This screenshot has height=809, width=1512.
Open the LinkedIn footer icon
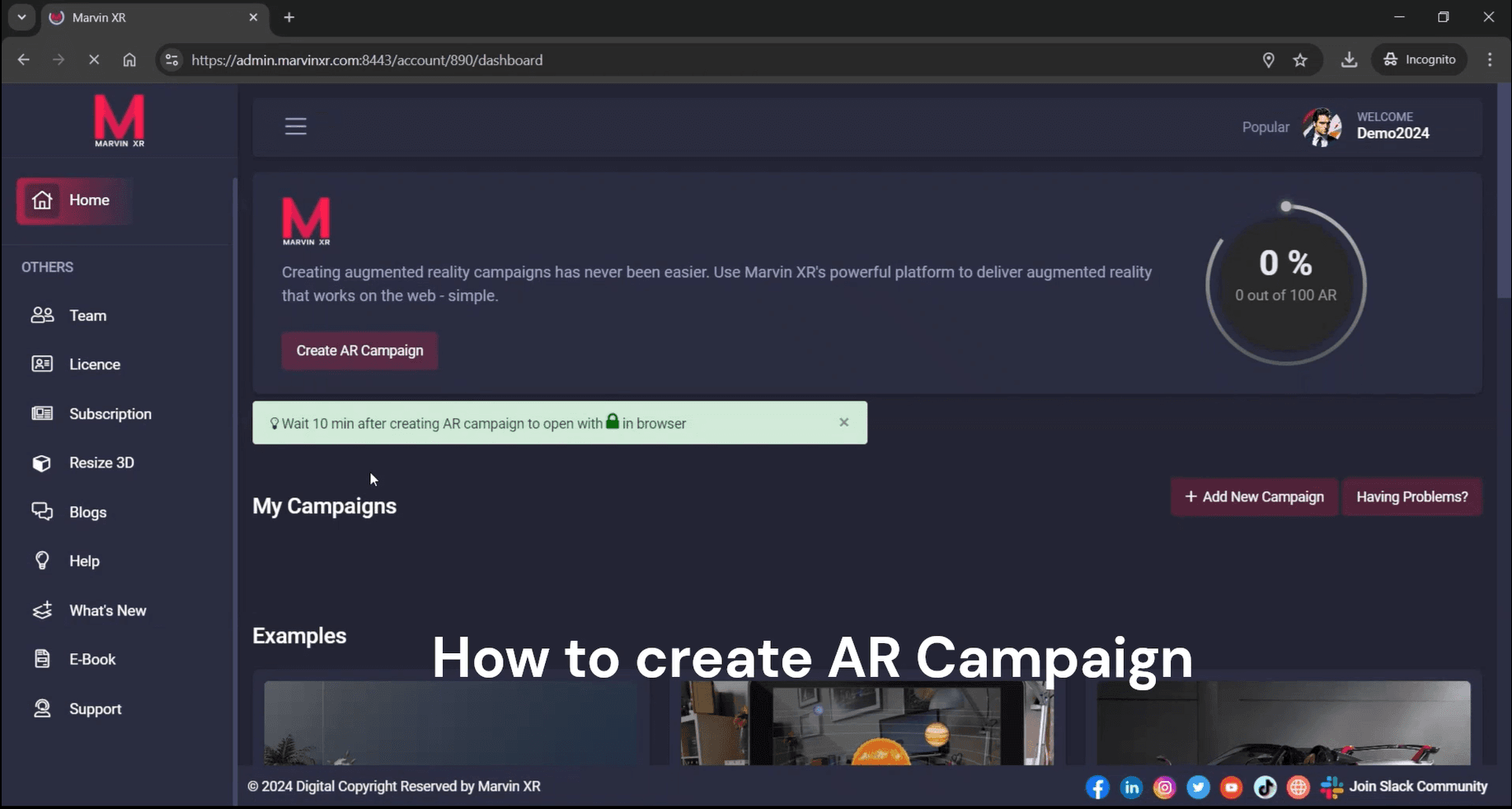click(1131, 788)
